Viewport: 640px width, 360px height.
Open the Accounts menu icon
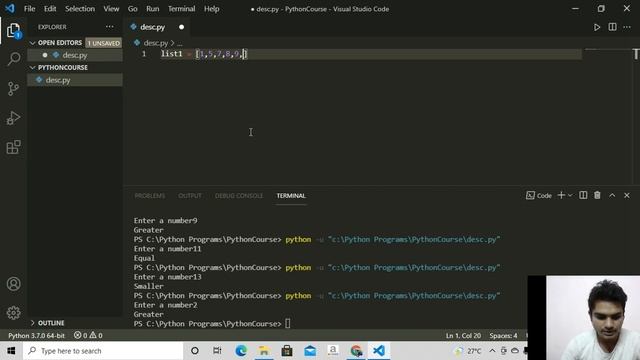click(x=13, y=284)
